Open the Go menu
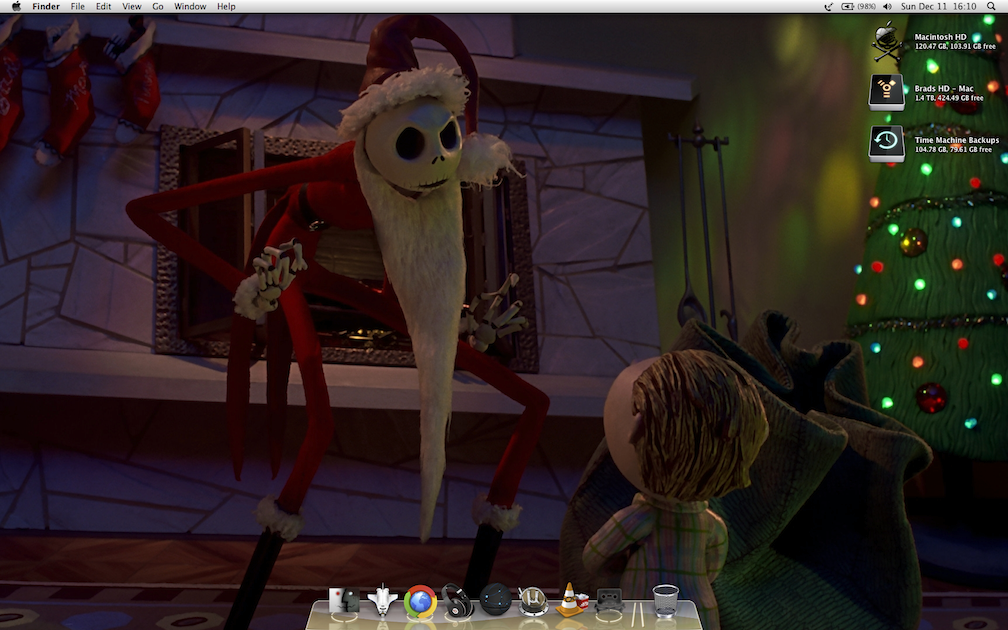Screen dimensions: 1008x630 (158, 6)
